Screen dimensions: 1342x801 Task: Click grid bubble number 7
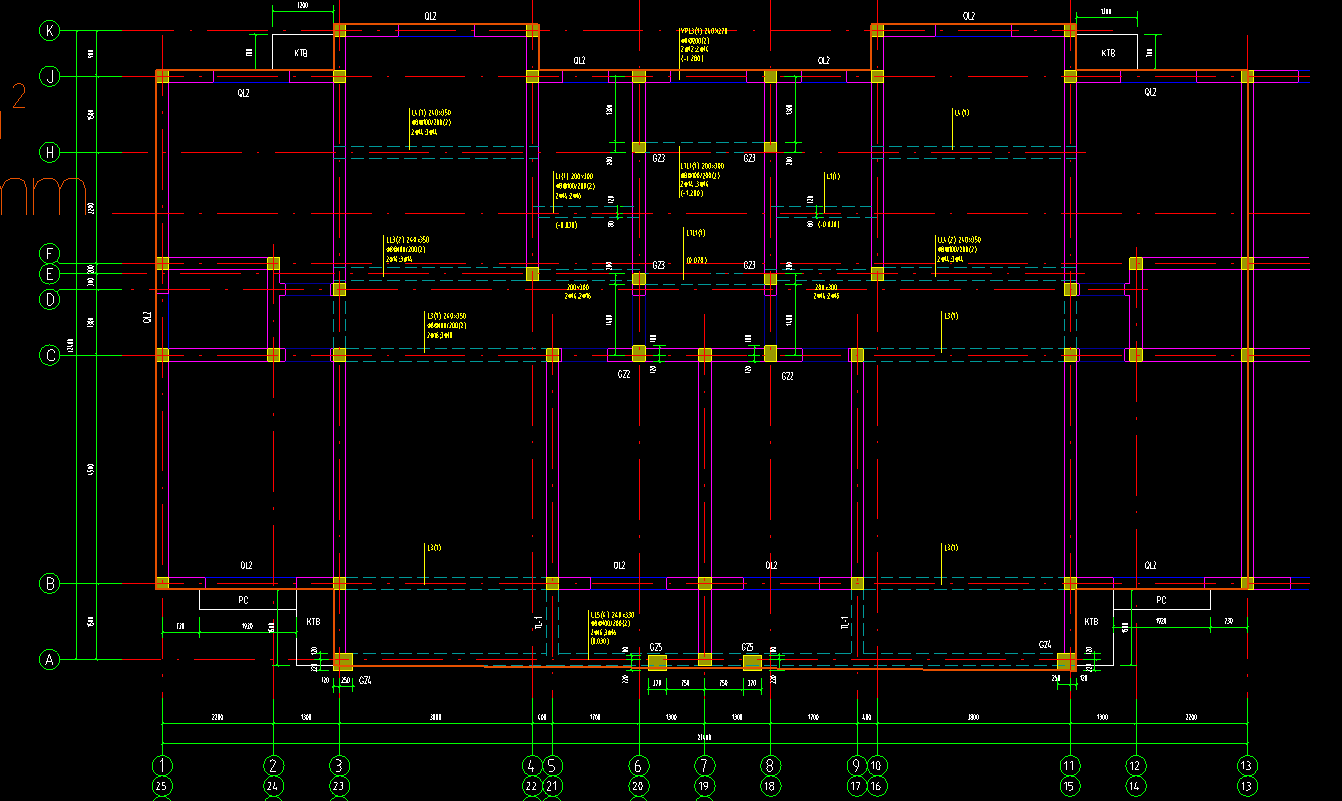[705, 765]
